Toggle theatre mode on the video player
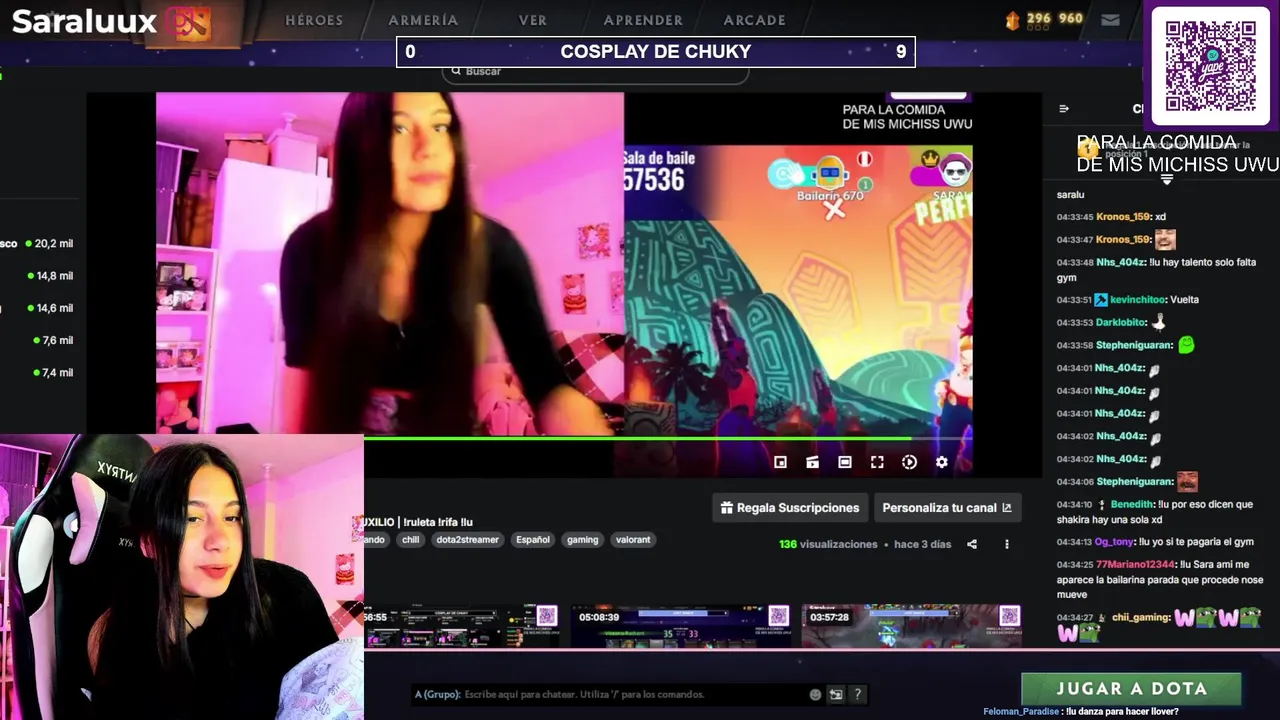This screenshot has width=1280, height=720. [x=845, y=462]
